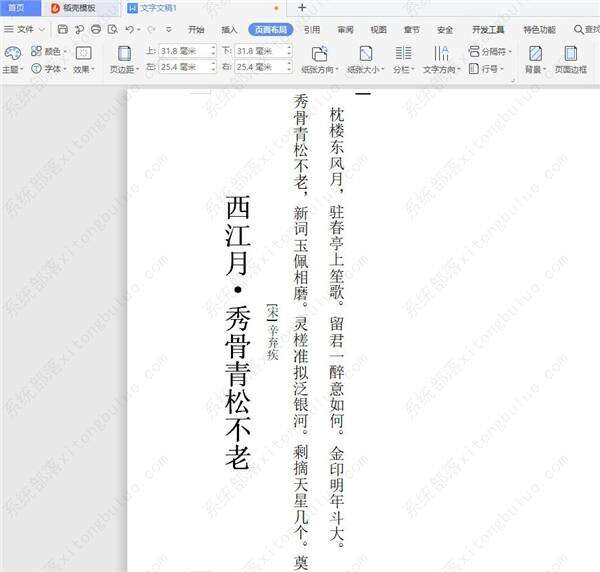Open the 章节 ribbon tab

coord(412,29)
